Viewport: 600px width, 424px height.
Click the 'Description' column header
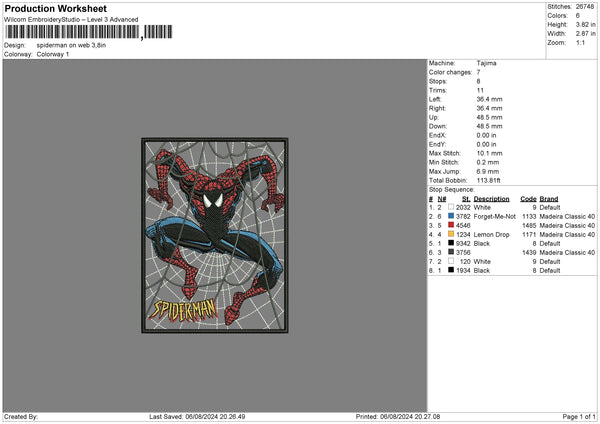click(491, 199)
